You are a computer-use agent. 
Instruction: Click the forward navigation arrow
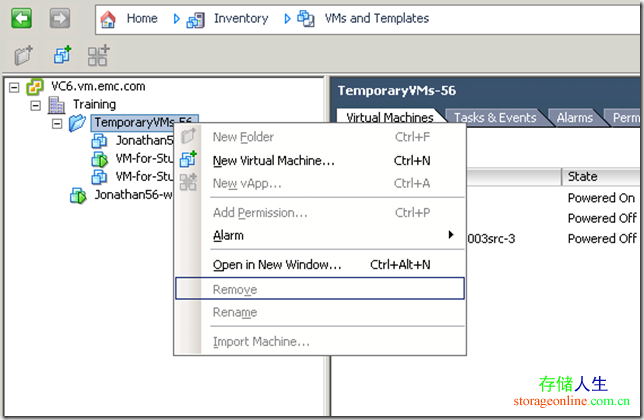[x=59, y=18]
